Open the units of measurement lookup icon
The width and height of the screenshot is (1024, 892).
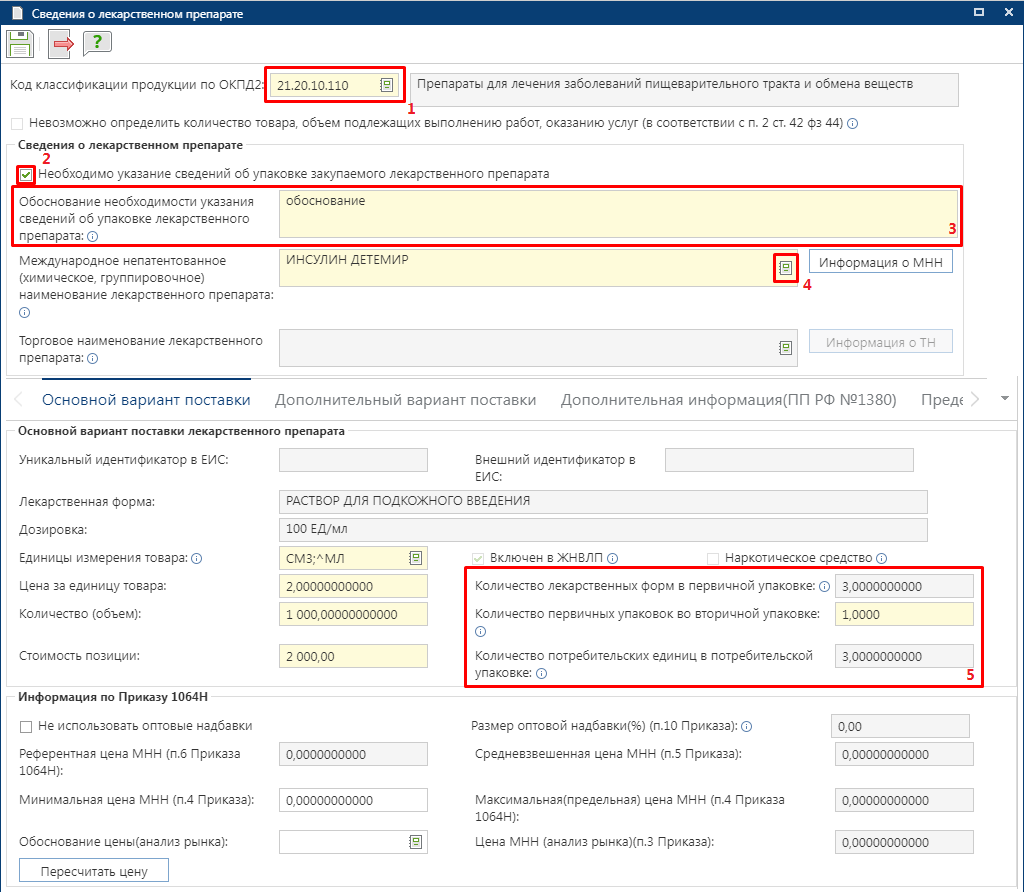[x=415, y=558]
